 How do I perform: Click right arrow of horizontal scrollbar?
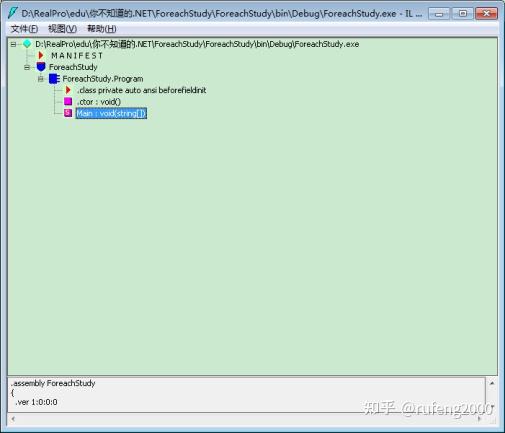pos(480,419)
